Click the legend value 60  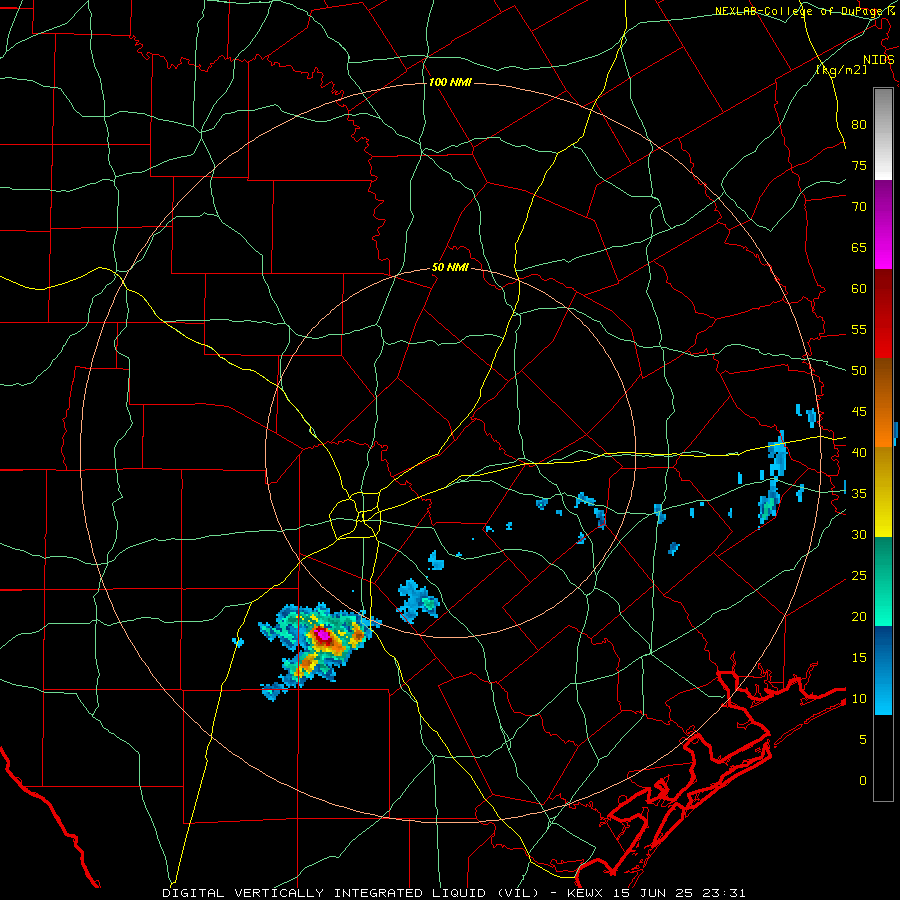859,289
